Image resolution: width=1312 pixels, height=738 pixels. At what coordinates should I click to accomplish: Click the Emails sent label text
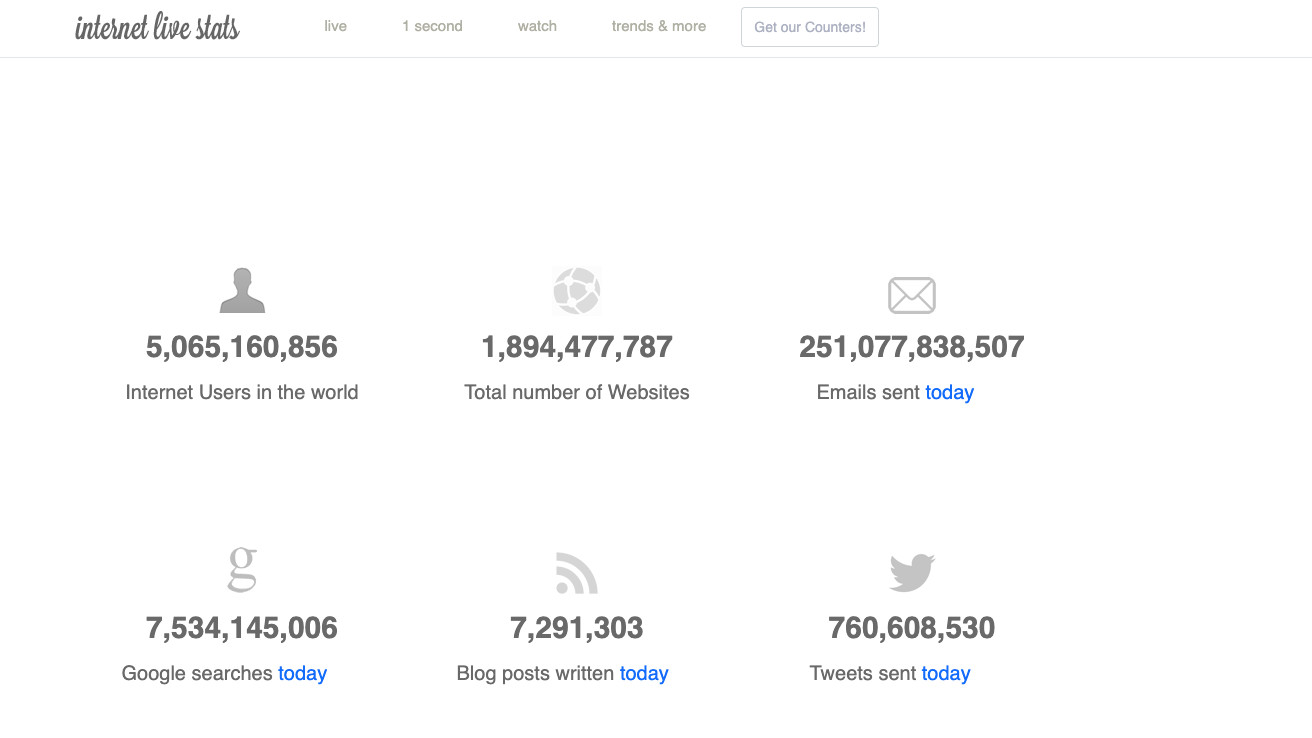(x=868, y=392)
